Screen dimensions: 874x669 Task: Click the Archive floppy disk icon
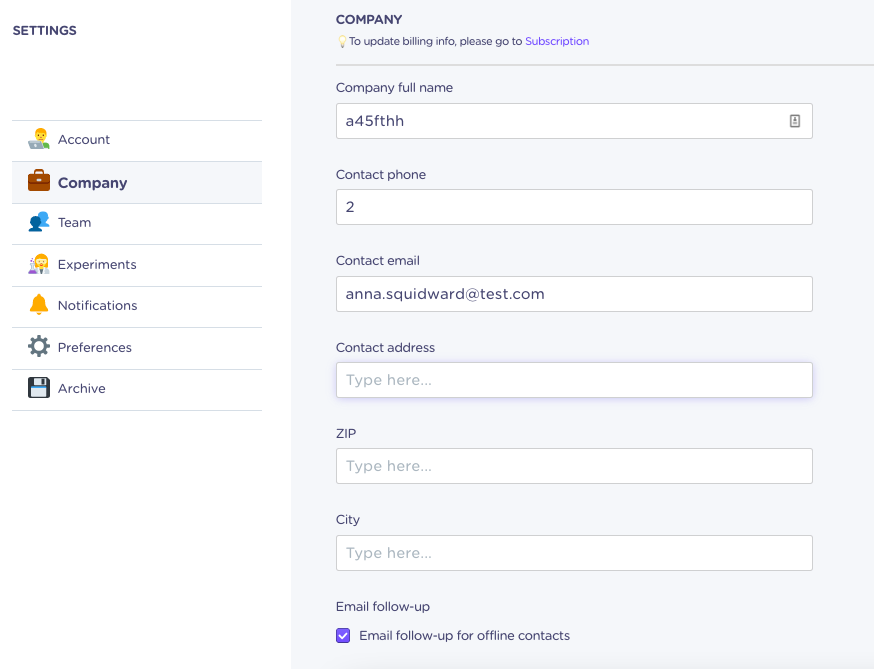[38, 388]
